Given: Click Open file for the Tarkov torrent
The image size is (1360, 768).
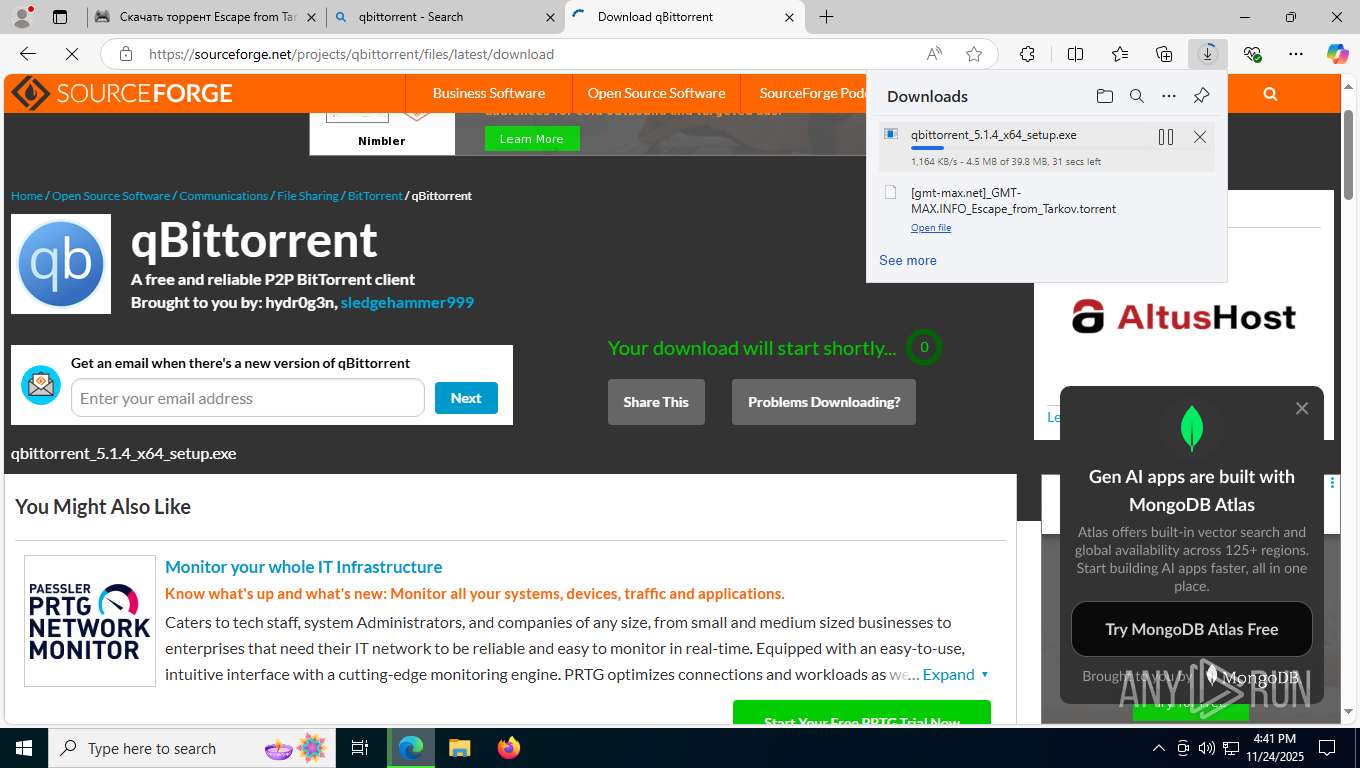Looking at the screenshot, I should pos(931,228).
